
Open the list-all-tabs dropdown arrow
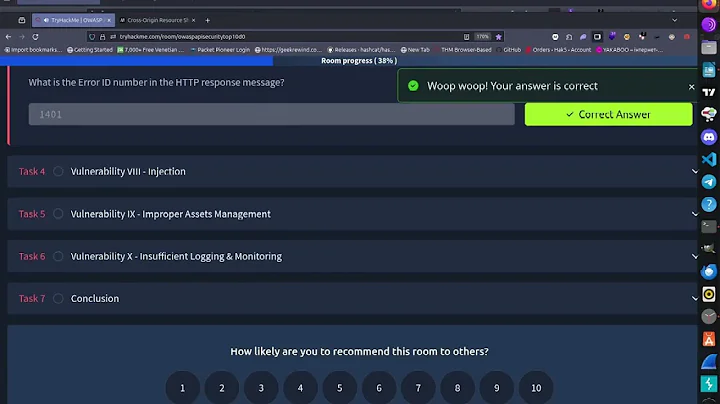click(675, 20)
